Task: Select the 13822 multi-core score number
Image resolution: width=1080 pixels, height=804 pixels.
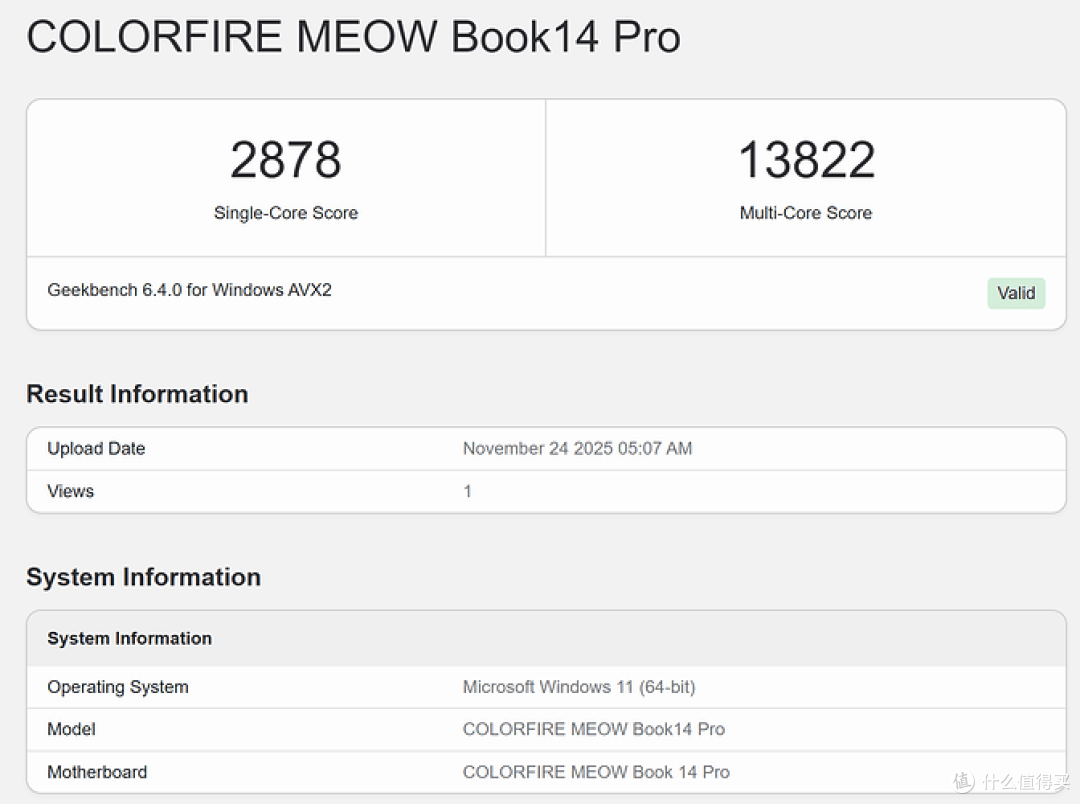Action: coord(807,160)
